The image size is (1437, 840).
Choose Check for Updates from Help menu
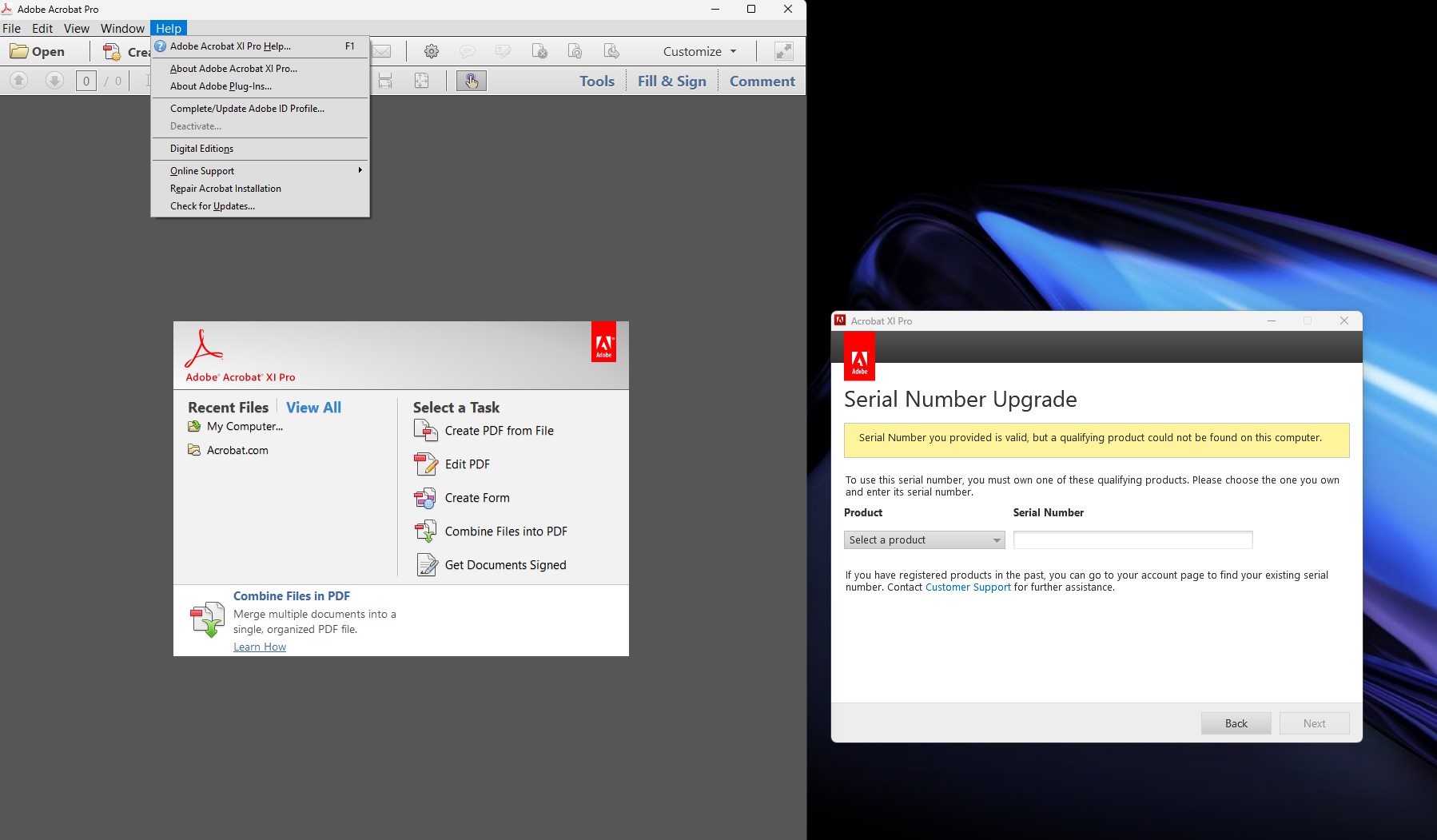212,205
